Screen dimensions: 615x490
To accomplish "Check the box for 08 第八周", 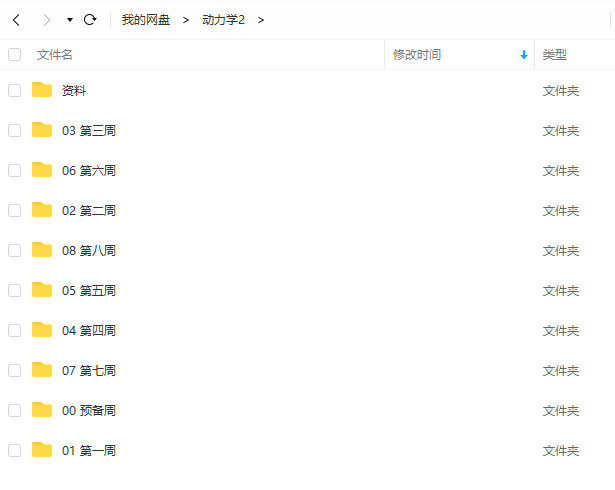I will tap(15, 251).
